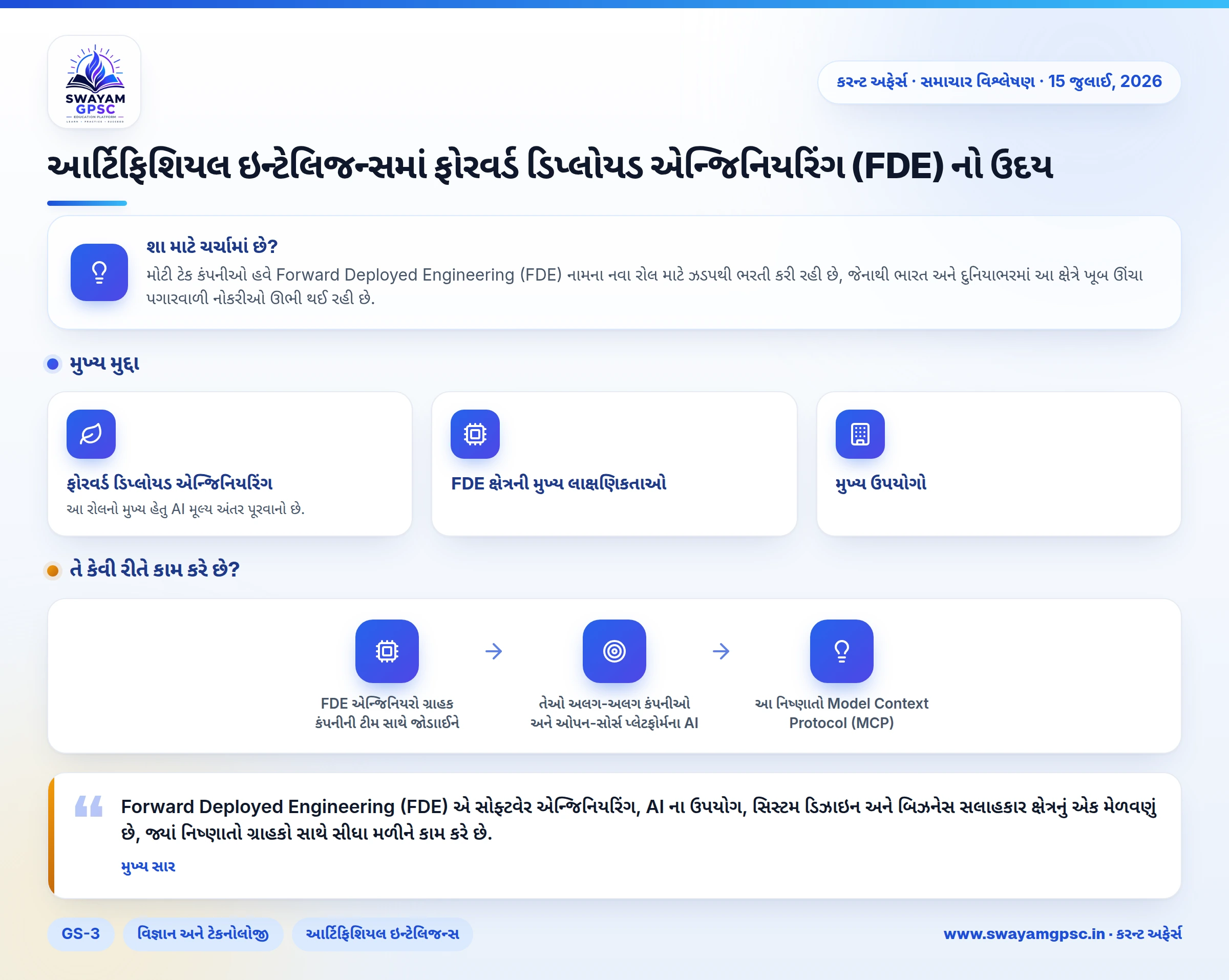Click the building icon in મુખ્ય ઉપયોગો card
Image resolution: width=1229 pixels, height=980 pixels.
click(x=860, y=434)
